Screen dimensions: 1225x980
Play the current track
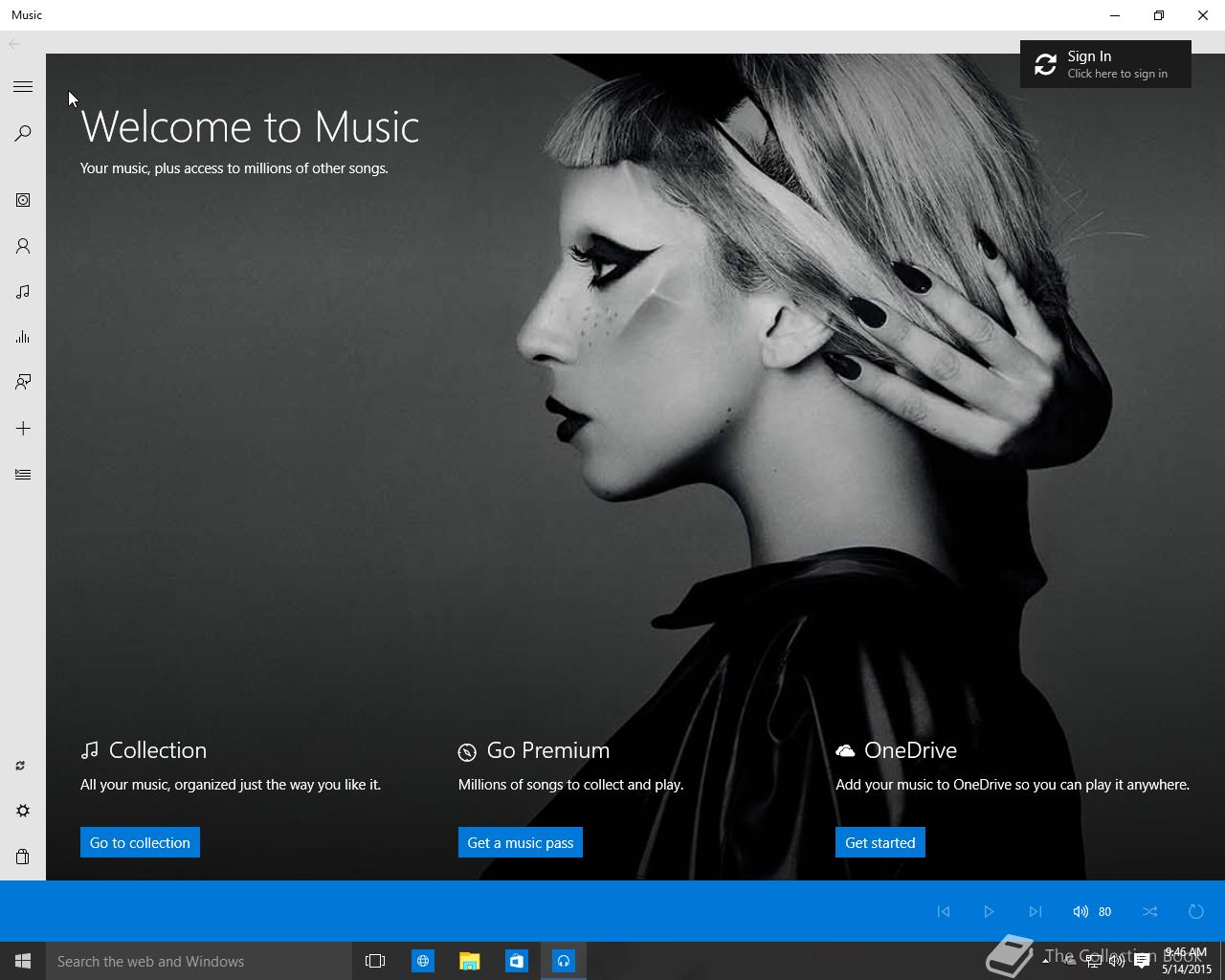click(990, 911)
